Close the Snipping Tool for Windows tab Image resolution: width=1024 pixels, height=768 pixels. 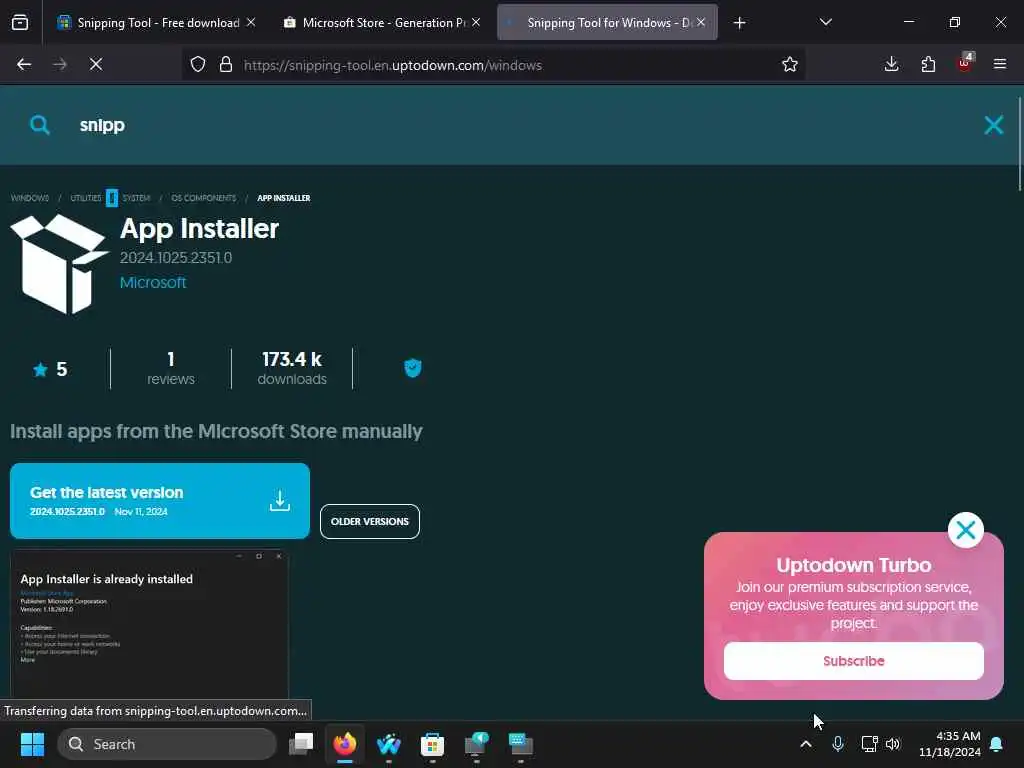[x=701, y=22]
